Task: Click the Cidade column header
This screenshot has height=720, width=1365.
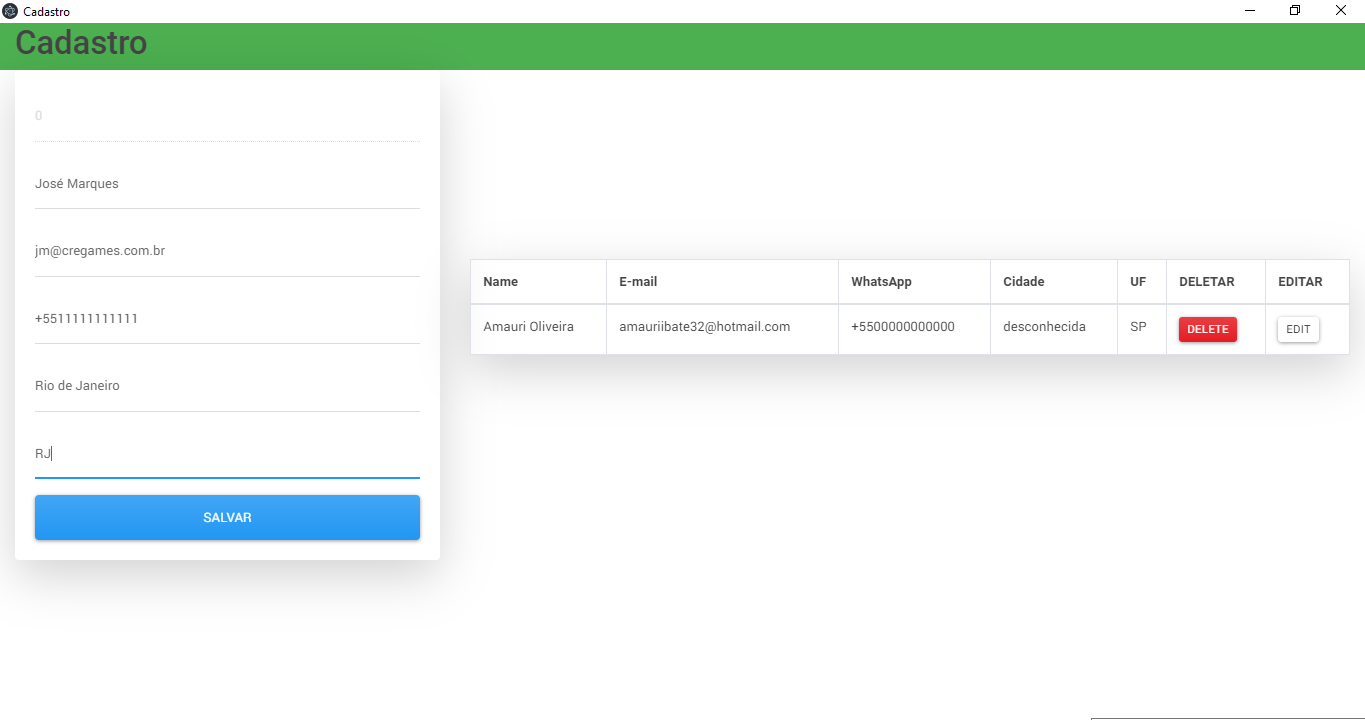Action: (1054, 282)
